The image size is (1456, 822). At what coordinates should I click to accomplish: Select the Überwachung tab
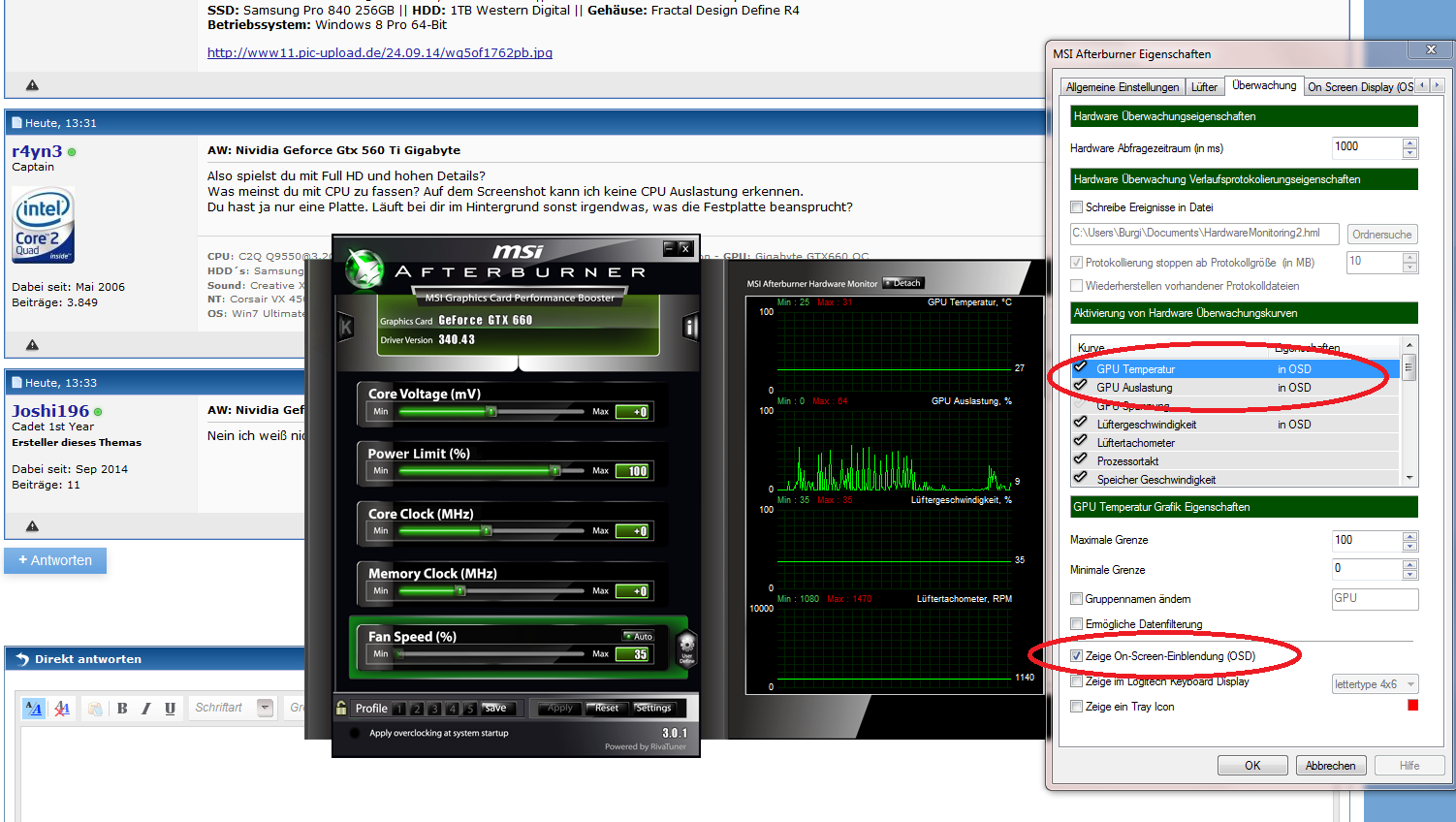(x=1264, y=85)
